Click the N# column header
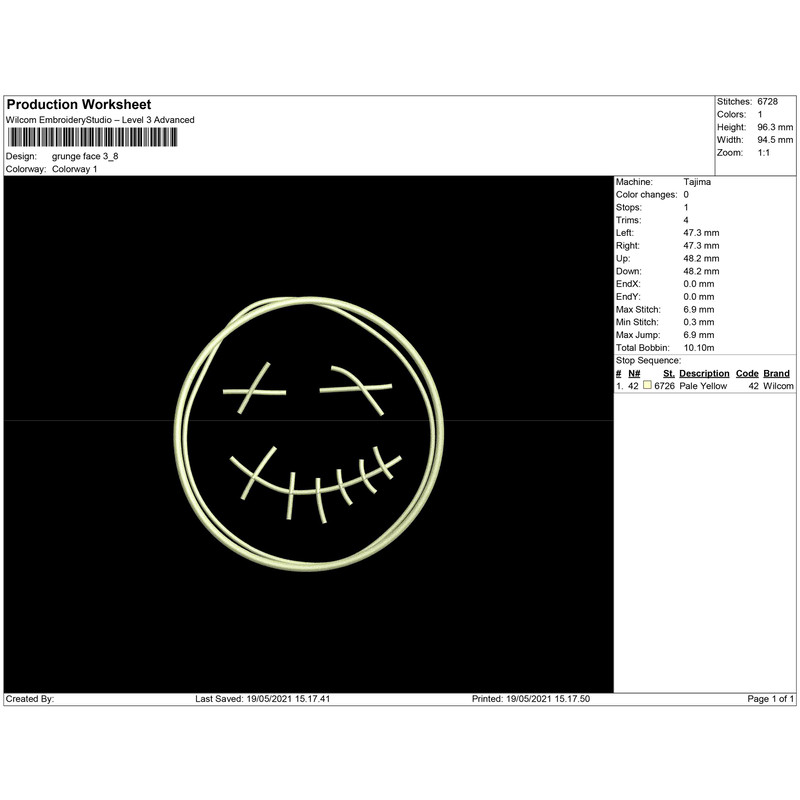 coord(634,373)
